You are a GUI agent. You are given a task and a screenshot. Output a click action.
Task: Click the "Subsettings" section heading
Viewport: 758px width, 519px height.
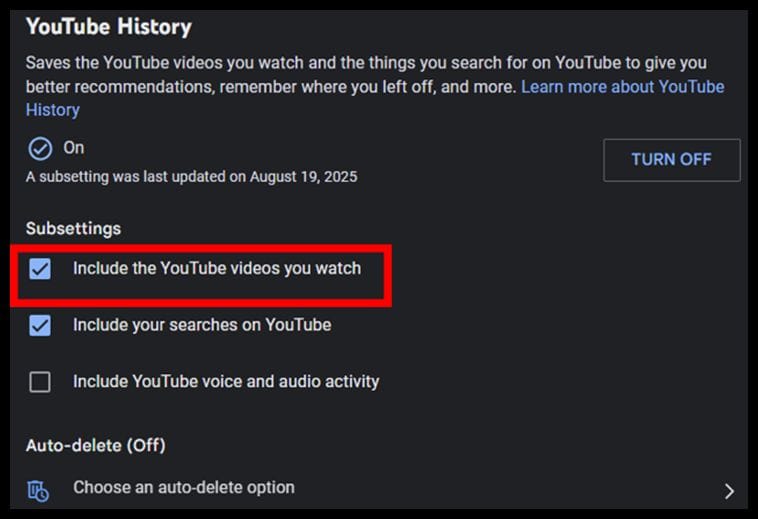(x=73, y=228)
